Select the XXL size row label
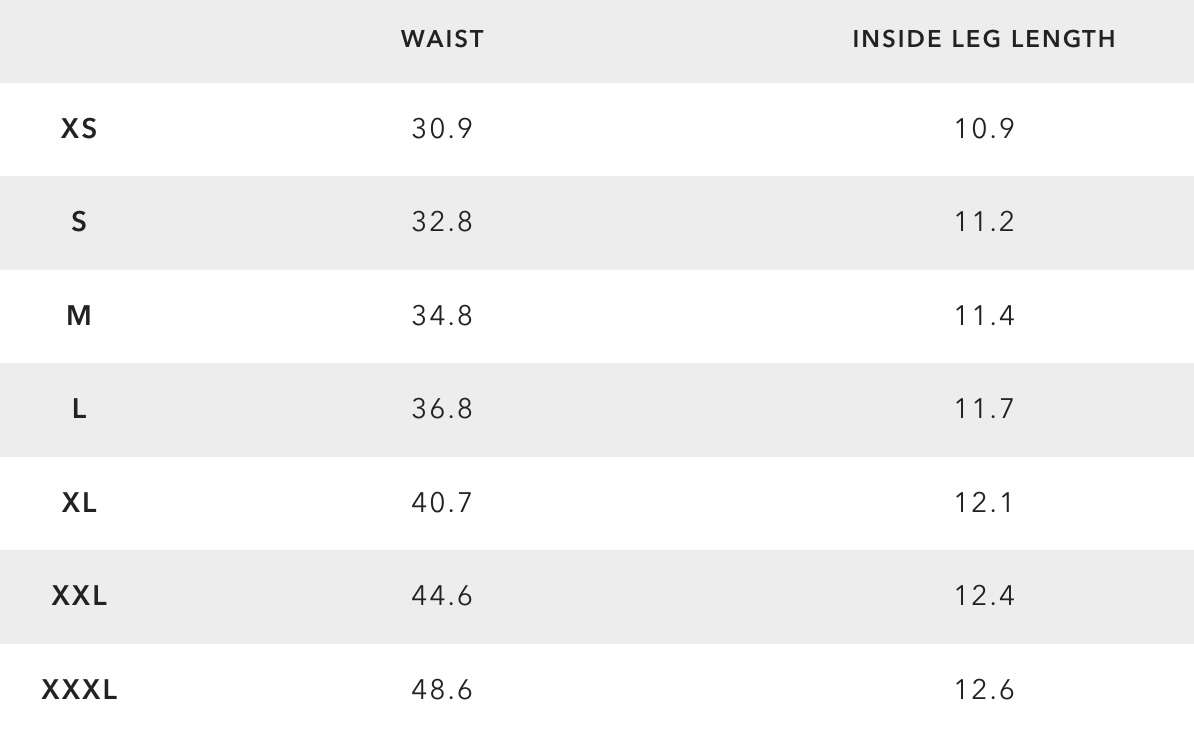The image size is (1194, 732). (x=79, y=596)
